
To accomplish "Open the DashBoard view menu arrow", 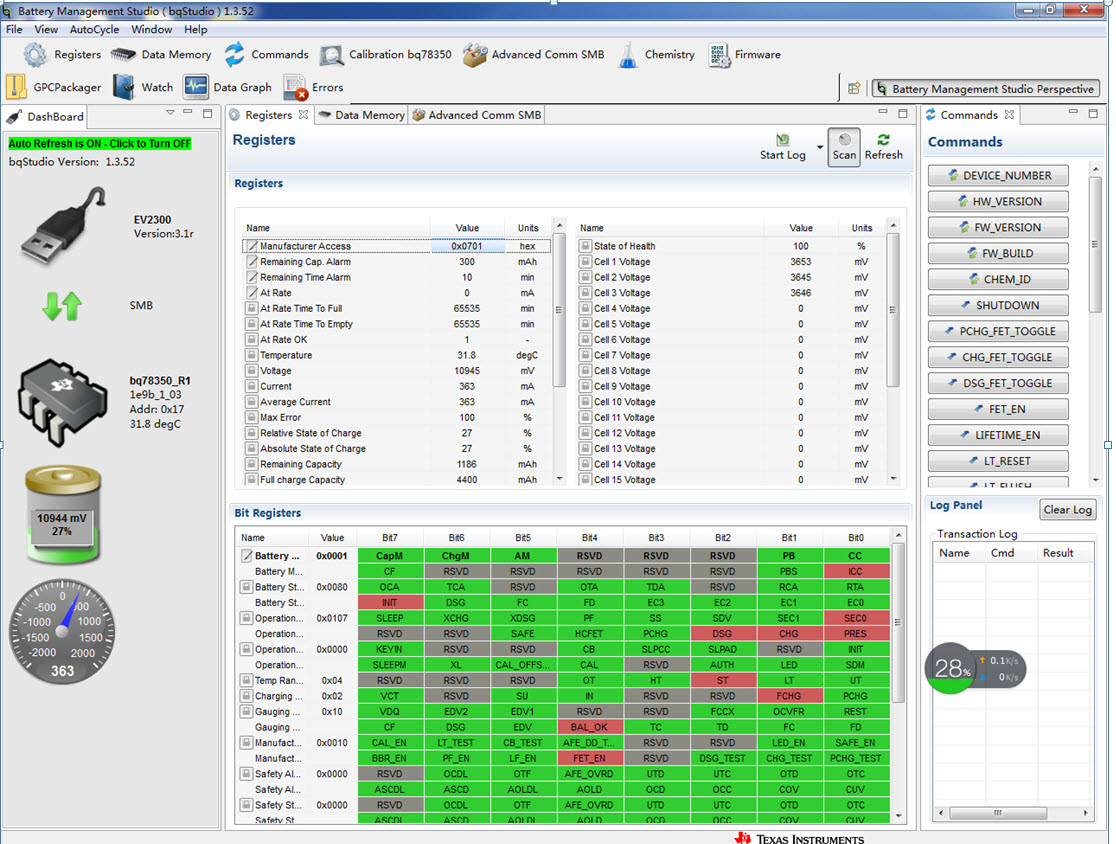I will coord(170,112).
